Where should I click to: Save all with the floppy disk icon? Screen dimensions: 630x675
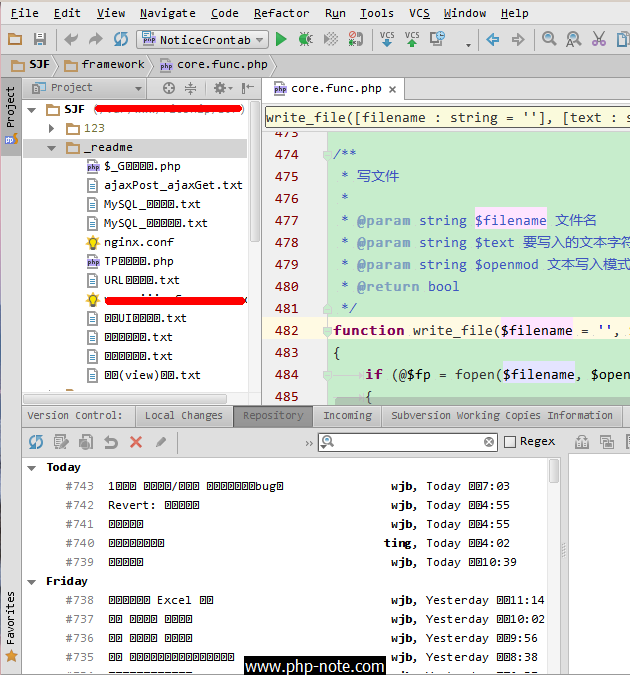(x=40, y=40)
